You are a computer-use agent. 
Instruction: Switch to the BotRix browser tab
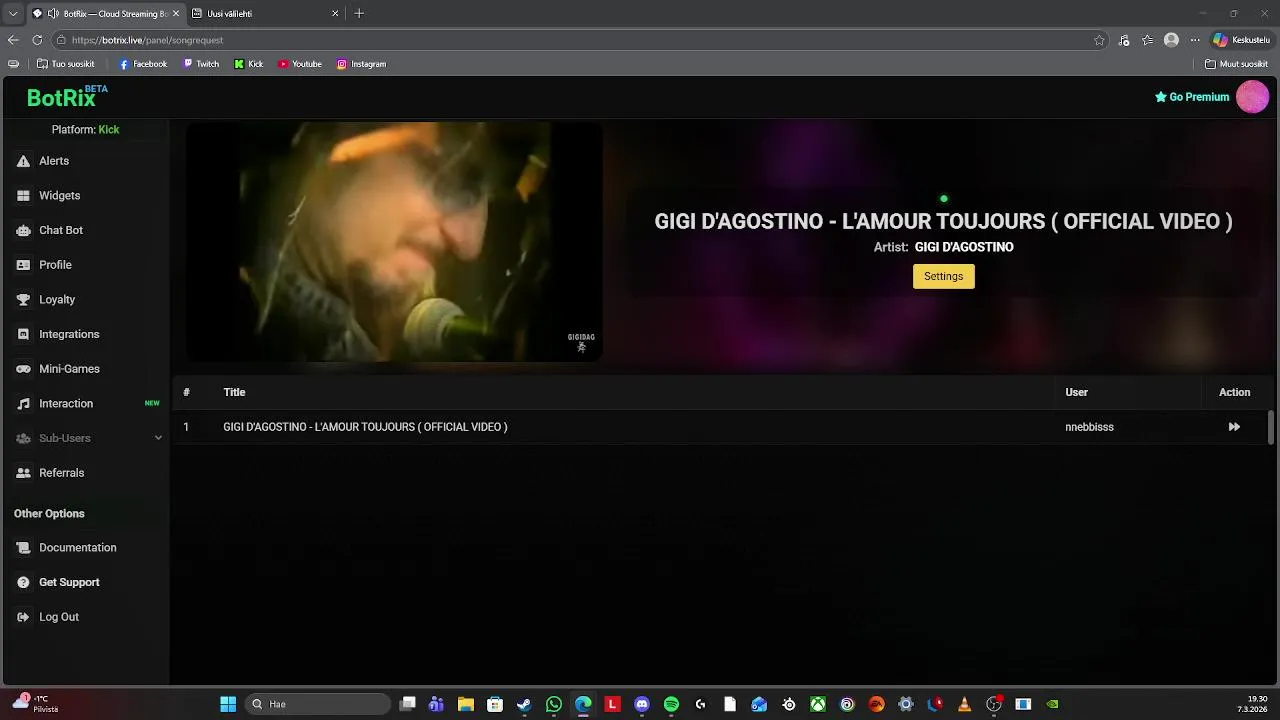click(106, 14)
